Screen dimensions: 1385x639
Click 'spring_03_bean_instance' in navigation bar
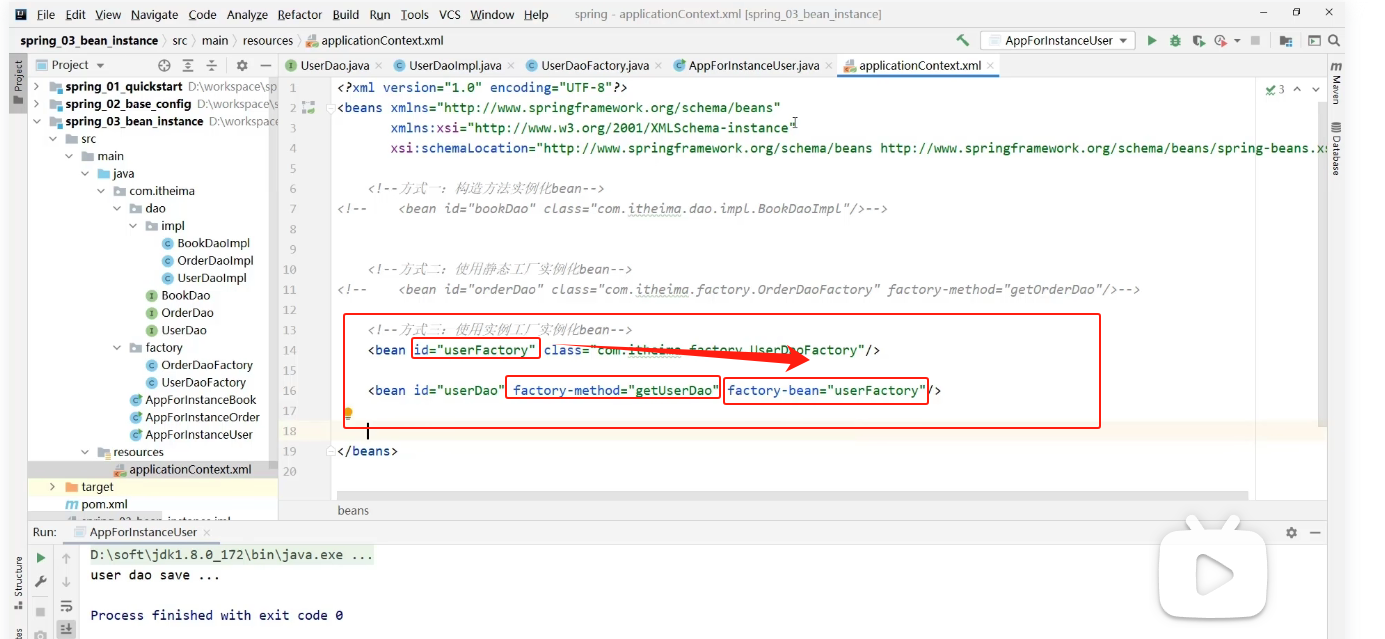tap(89, 41)
